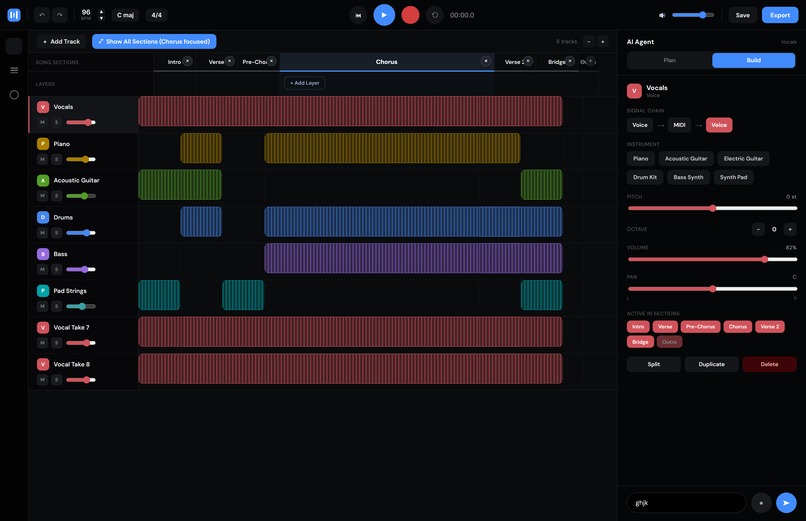Image resolution: width=806 pixels, height=521 pixels.
Task: Click the AI Agent message input
Action: 686,503
